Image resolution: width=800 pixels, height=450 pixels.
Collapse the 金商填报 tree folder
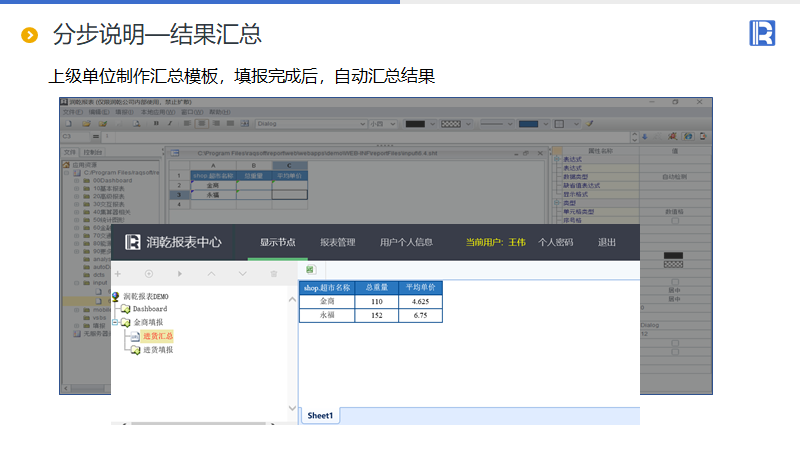pos(117,322)
